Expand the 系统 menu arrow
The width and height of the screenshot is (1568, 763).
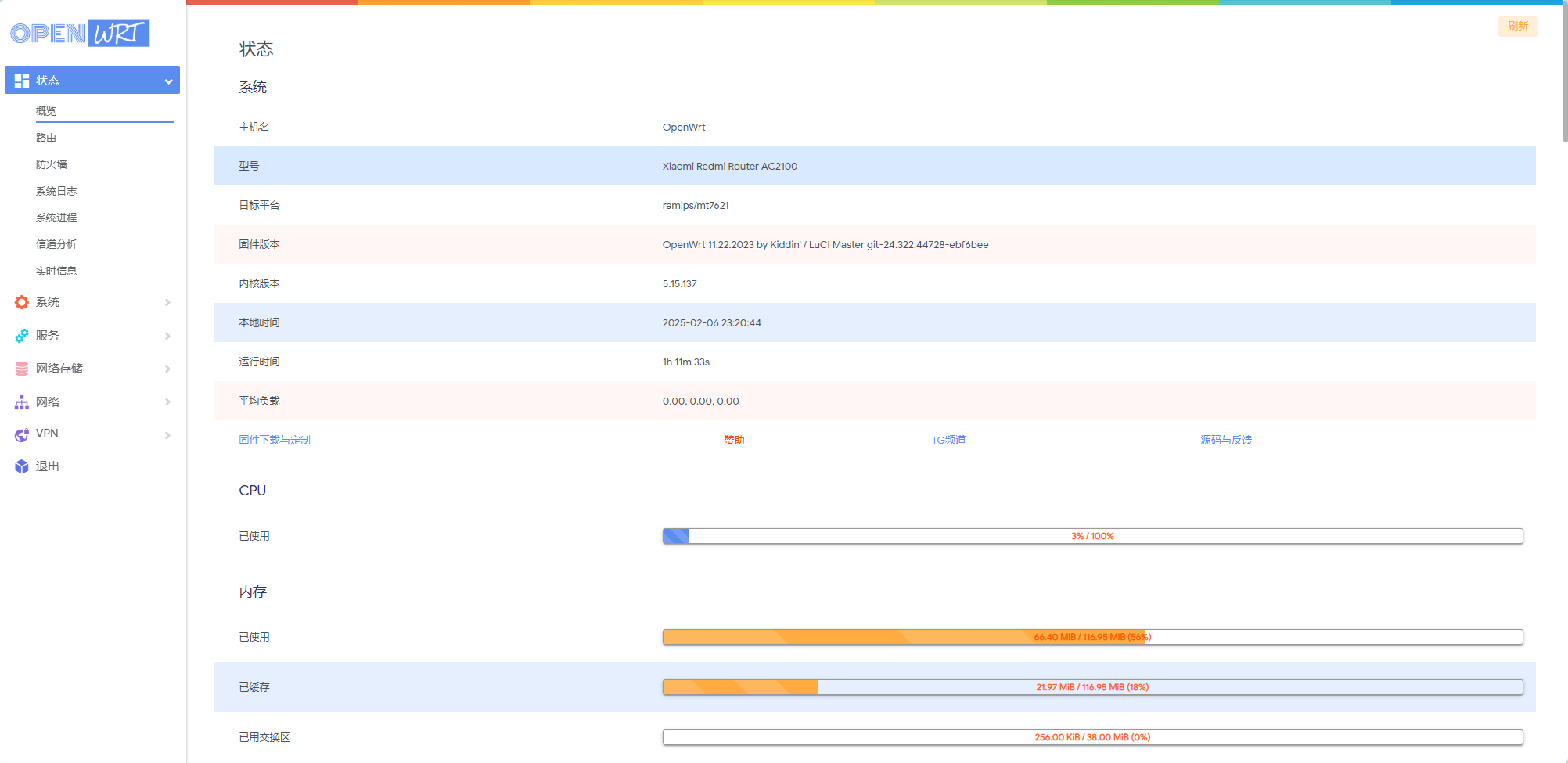[167, 302]
